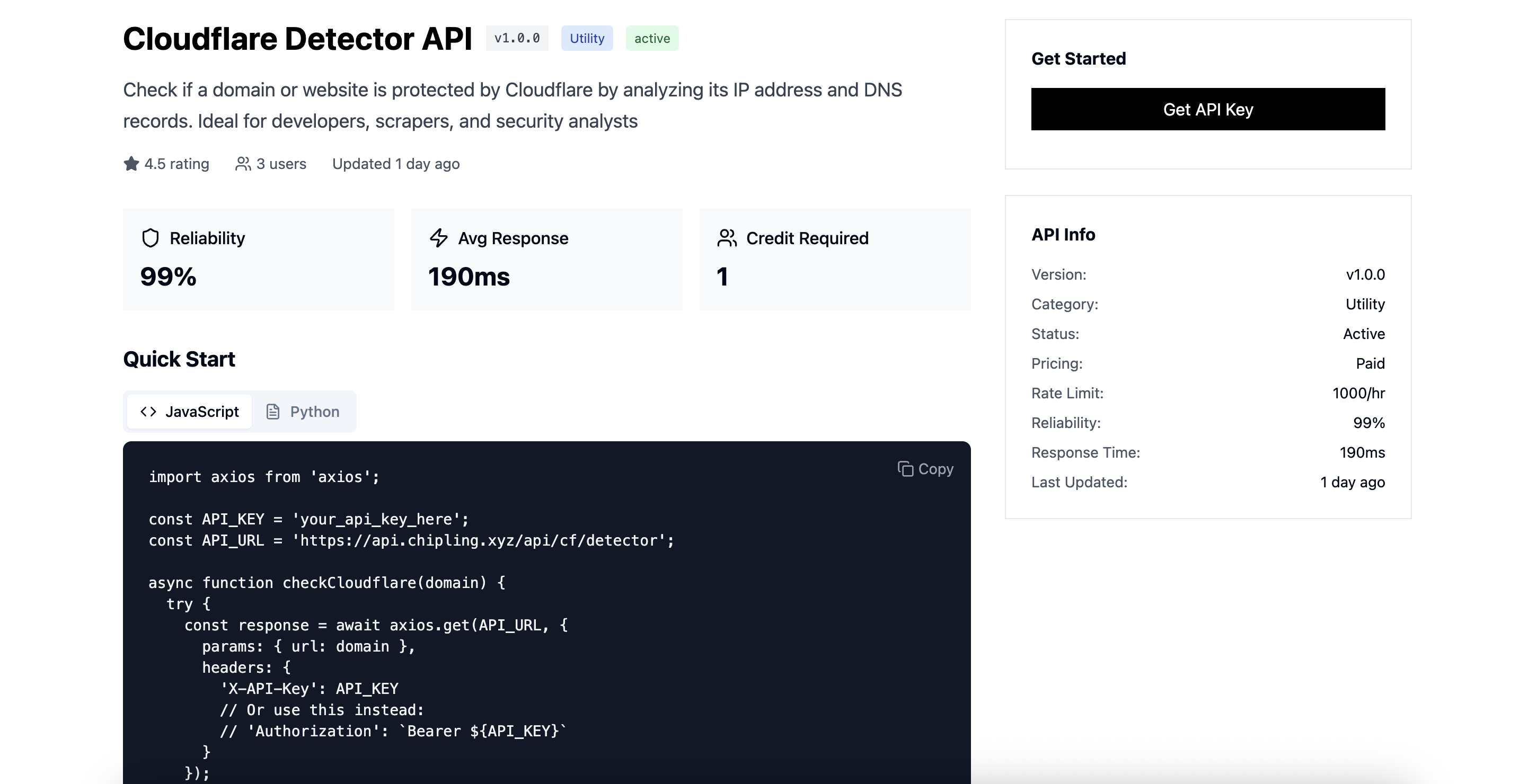Screen dimensions: 1537x784
Task: Click the '3 users' text
Action: tap(281, 163)
